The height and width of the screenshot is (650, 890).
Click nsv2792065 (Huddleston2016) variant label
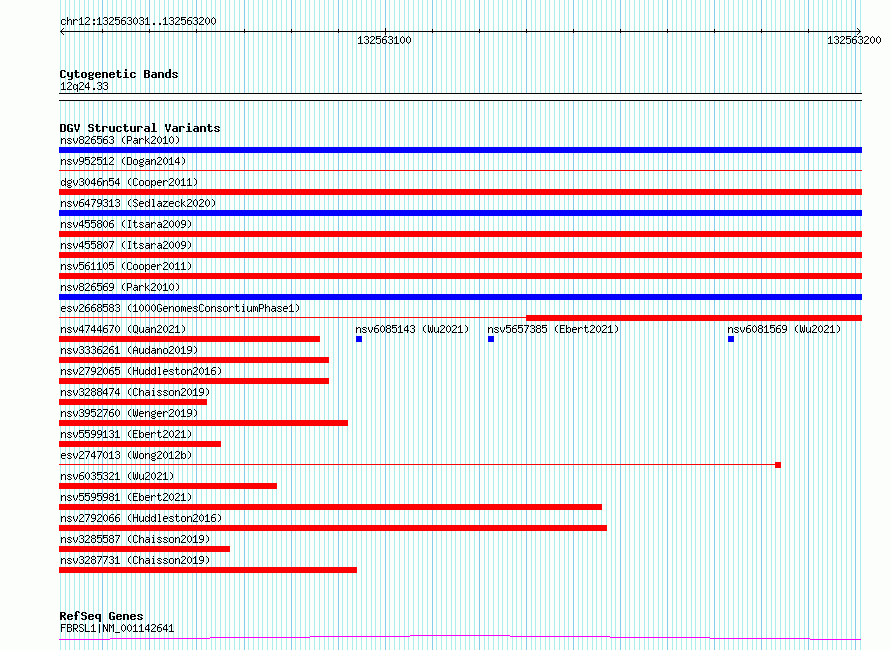click(x=141, y=371)
